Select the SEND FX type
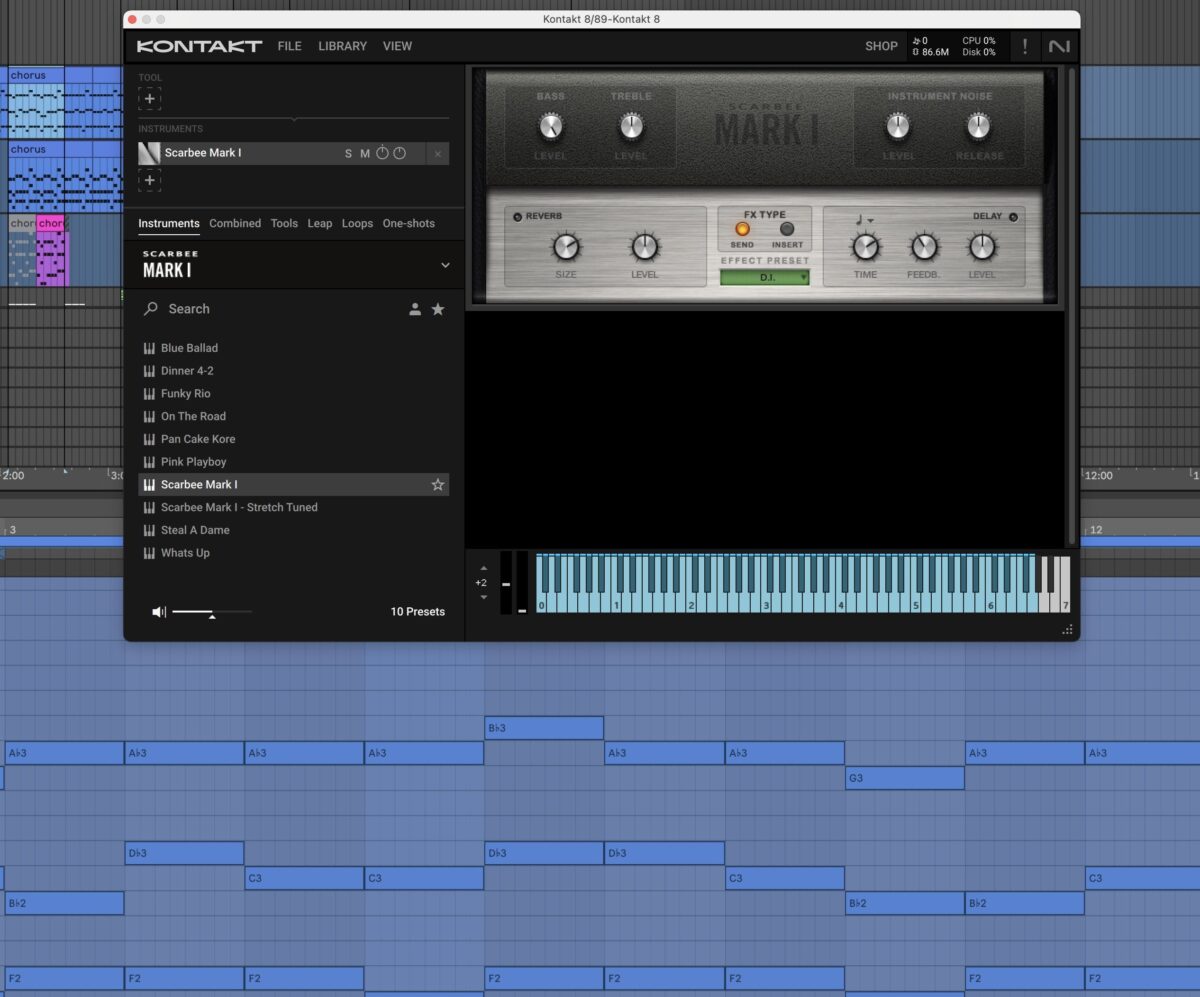Screen dimensions: 1200x997 pyautogui.click(x=743, y=229)
